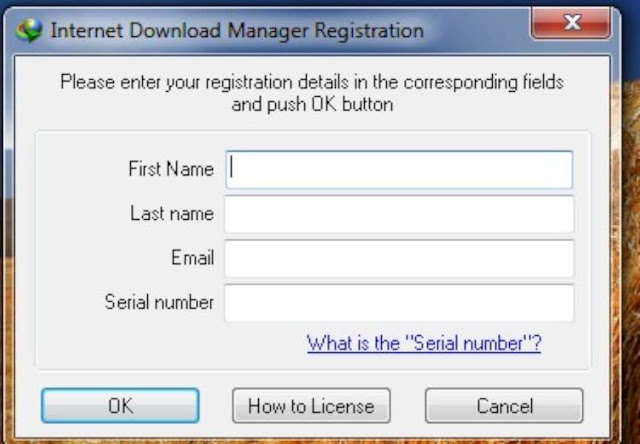Open the How to License button
The image size is (640, 444).
click(311, 406)
